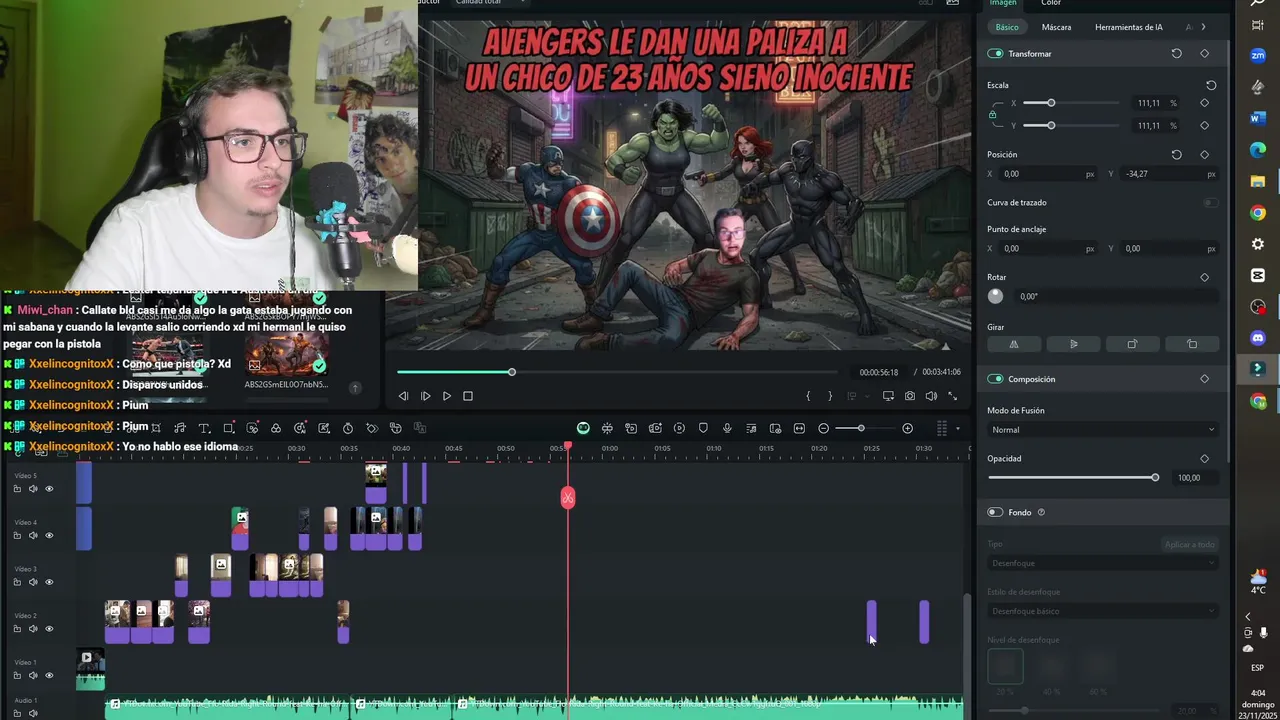Screen dimensions: 1280x720
Task: Click the Rotar angle input field
Action: (1116, 297)
